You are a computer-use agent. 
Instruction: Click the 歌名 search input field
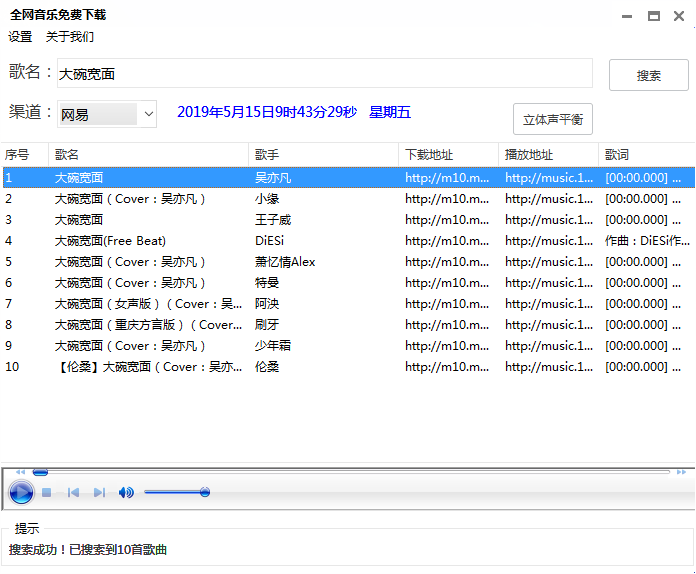pos(324,74)
